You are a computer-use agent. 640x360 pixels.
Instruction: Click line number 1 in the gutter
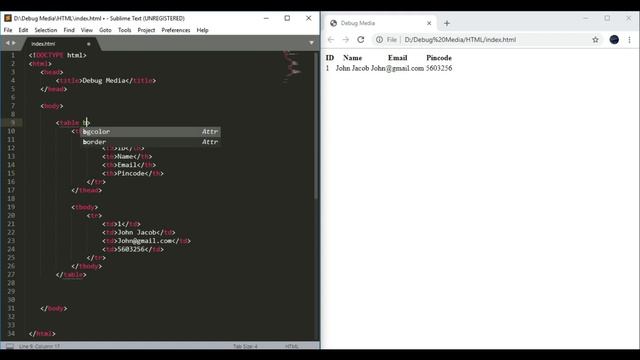(13, 55)
